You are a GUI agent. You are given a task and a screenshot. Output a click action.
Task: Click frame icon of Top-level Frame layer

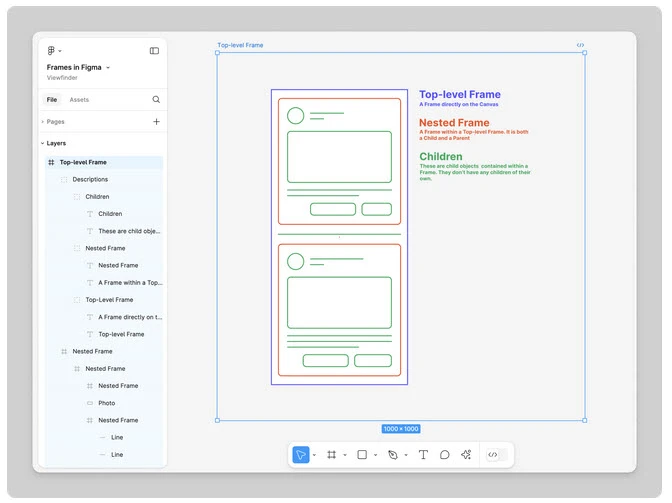pyautogui.click(x=51, y=162)
